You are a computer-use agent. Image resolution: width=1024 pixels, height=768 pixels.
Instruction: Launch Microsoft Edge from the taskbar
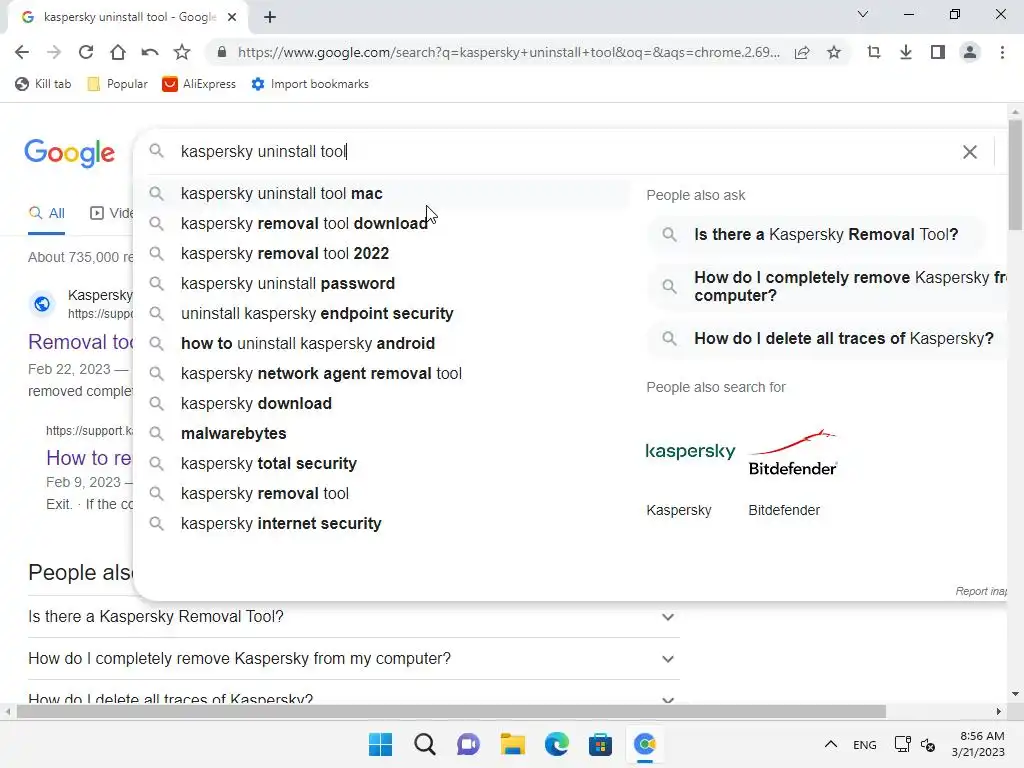[x=556, y=744]
